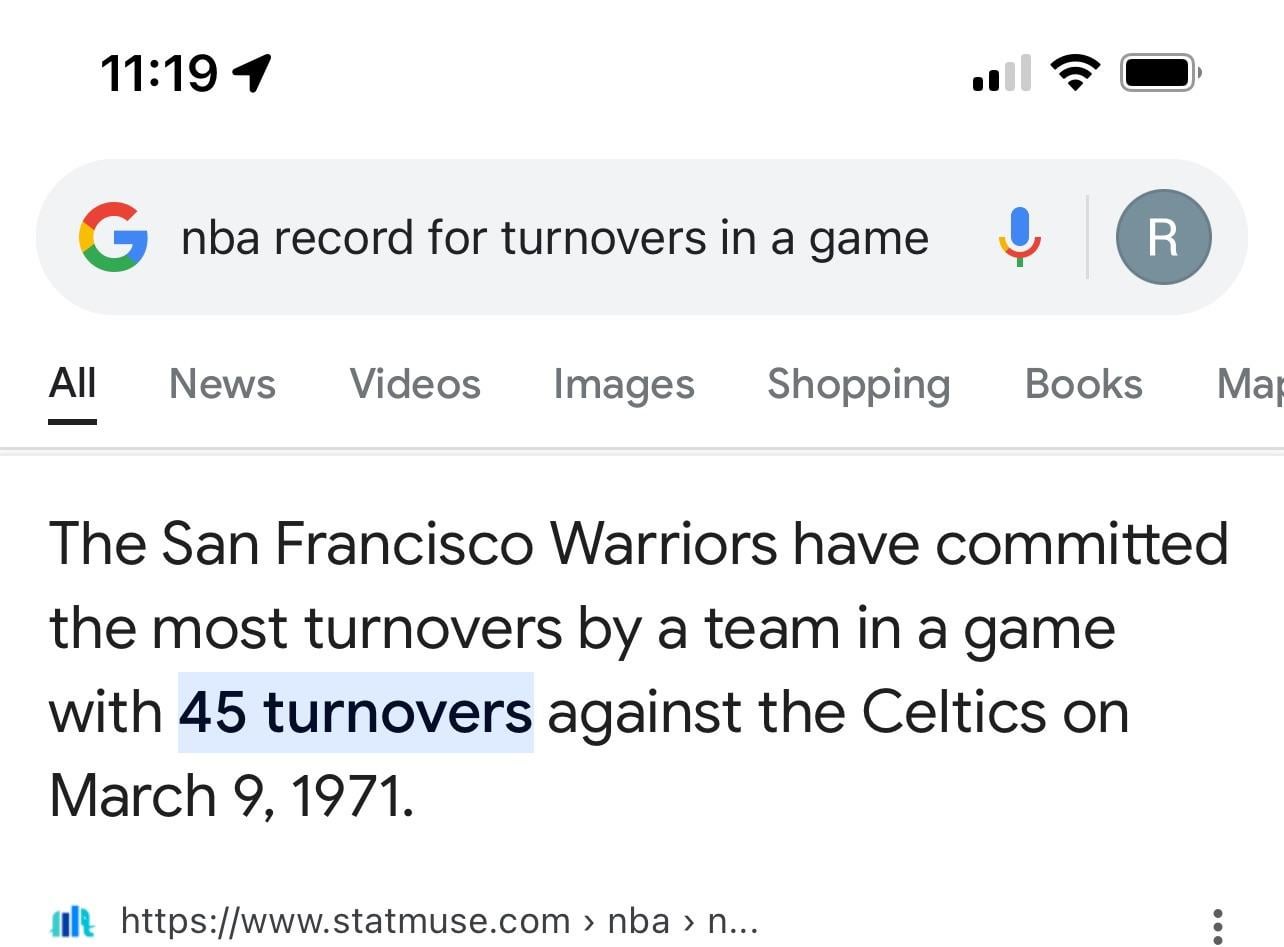Open the account avatar labeled R
1284x947 pixels.
pos(1163,237)
